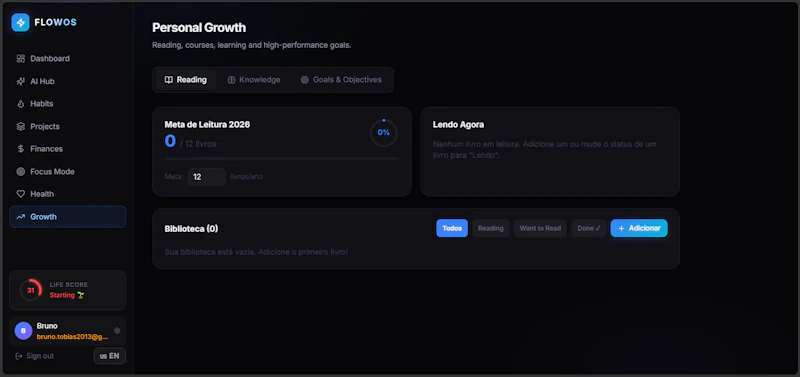800x377 pixels.
Task: Filter library by Done
Action: 589,228
